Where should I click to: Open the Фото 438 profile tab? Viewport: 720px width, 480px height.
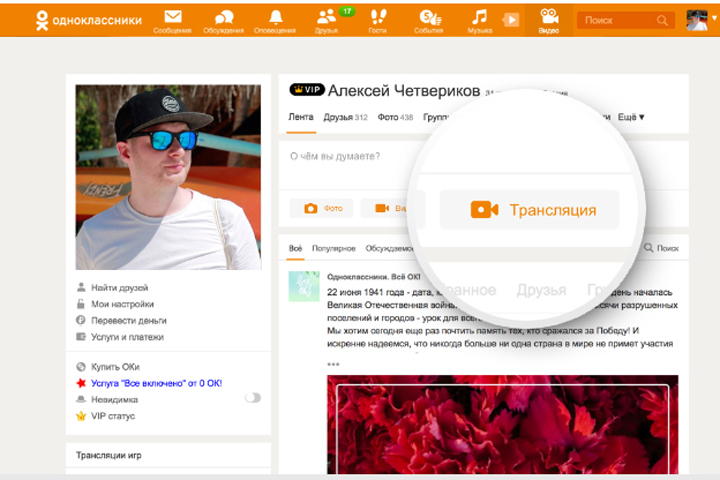pos(395,117)
